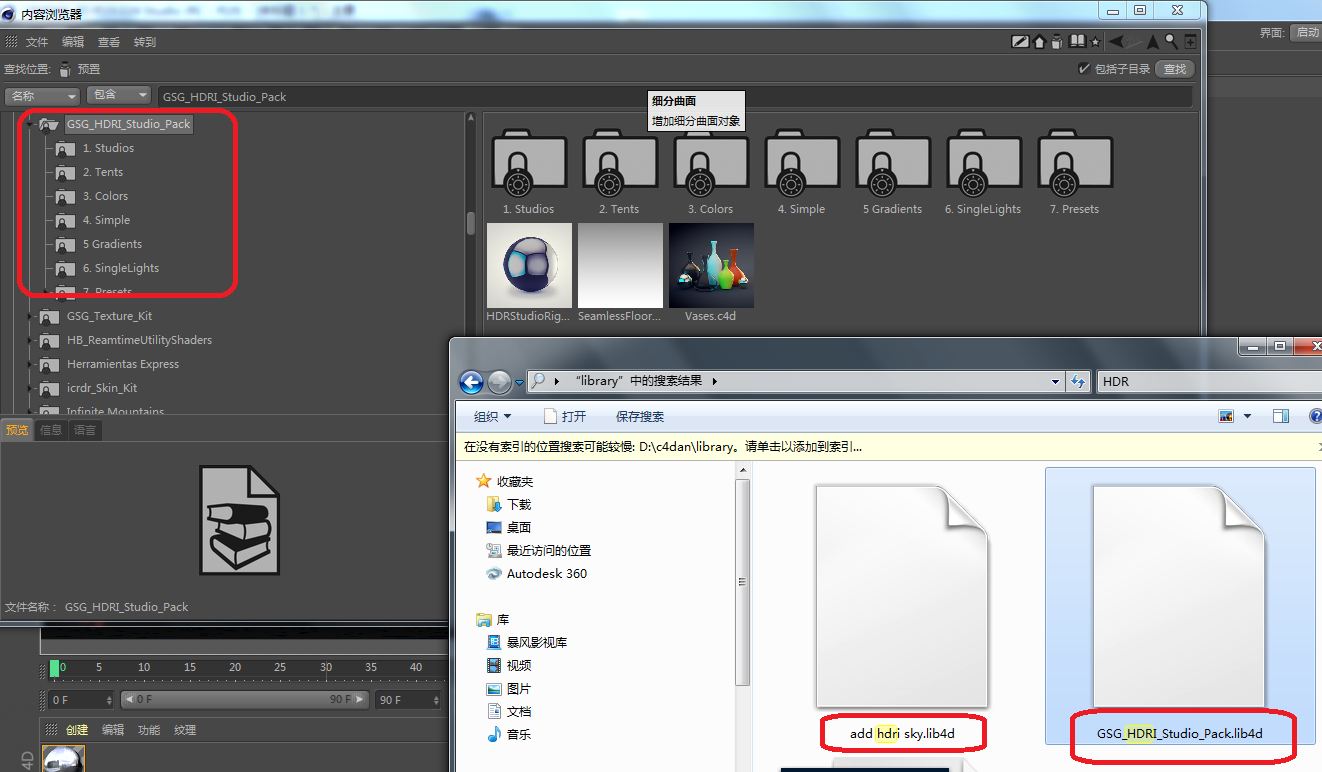Enable the 包括子目录 checkbox
The width and height of the screenshot is (1322, 772).
tap(1085, 68)
